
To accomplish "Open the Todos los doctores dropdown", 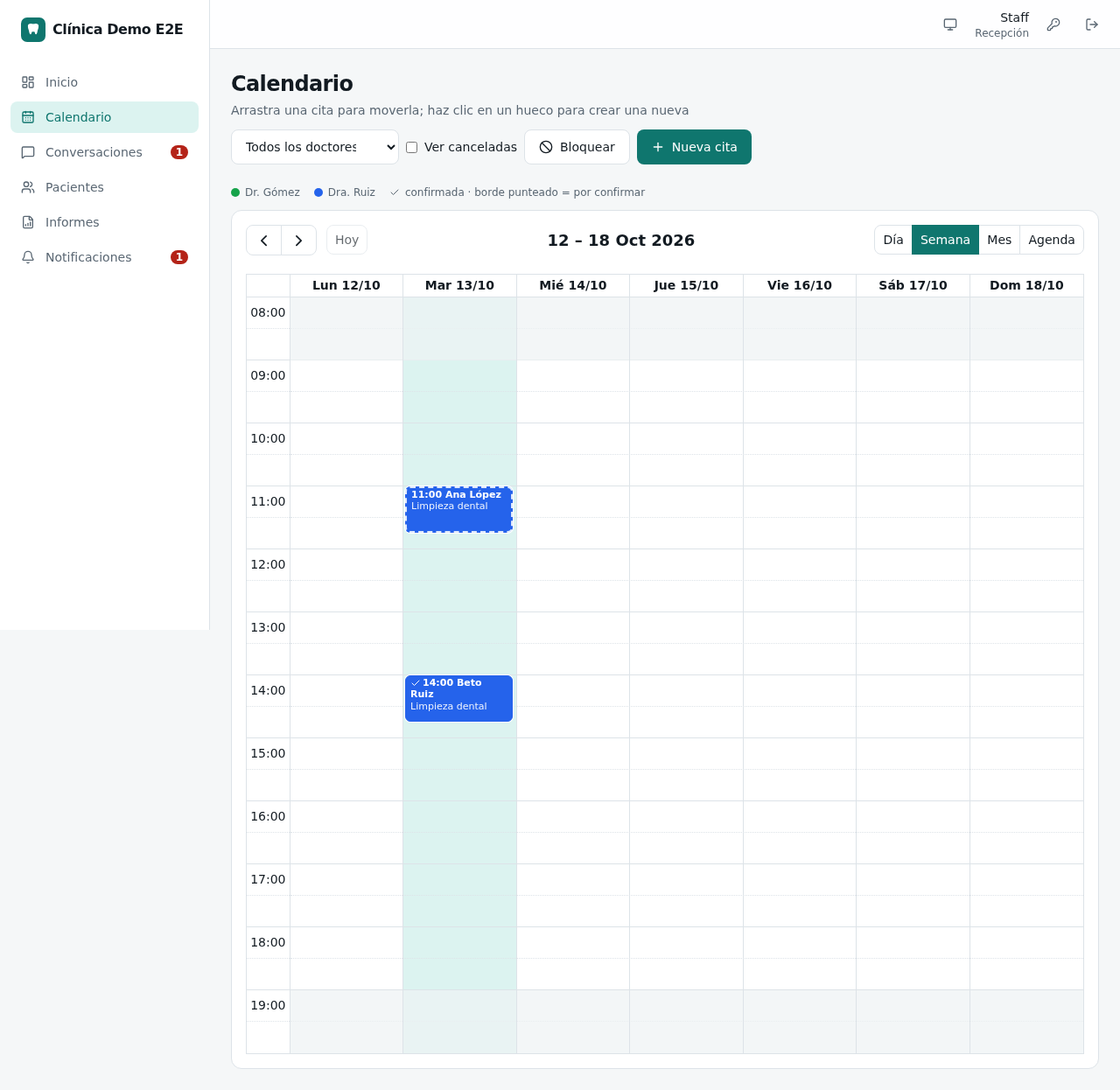I will coord(315,147).
